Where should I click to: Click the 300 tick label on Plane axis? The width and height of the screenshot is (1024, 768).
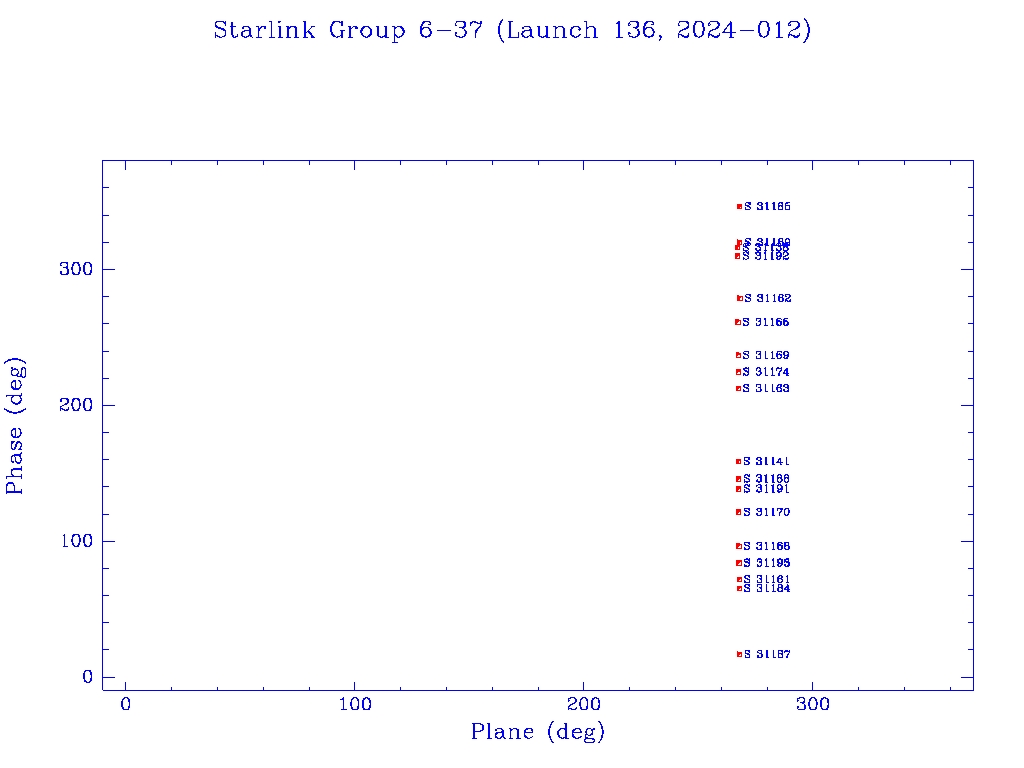[812, 704]
